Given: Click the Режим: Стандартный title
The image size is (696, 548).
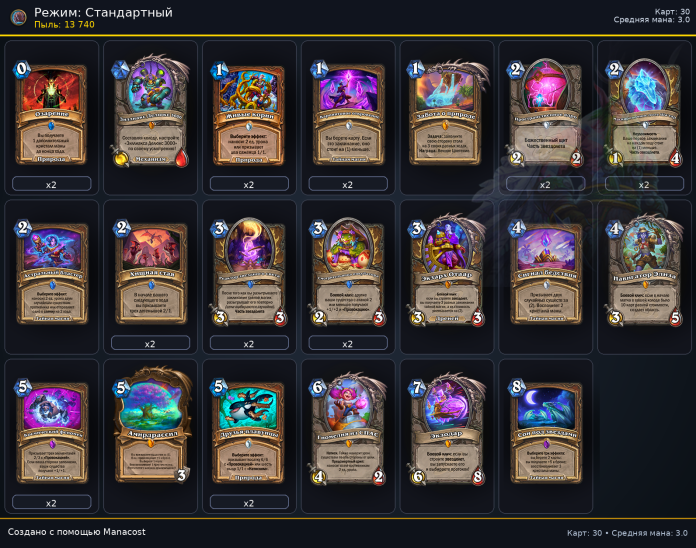Looking at the screenshot, I should coord(103,12).
